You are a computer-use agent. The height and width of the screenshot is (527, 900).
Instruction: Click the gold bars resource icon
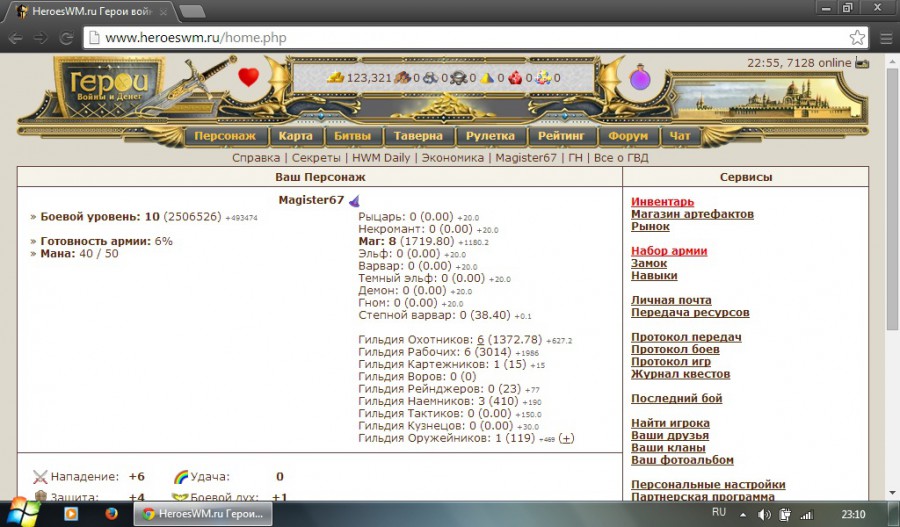tap(335, 77)
